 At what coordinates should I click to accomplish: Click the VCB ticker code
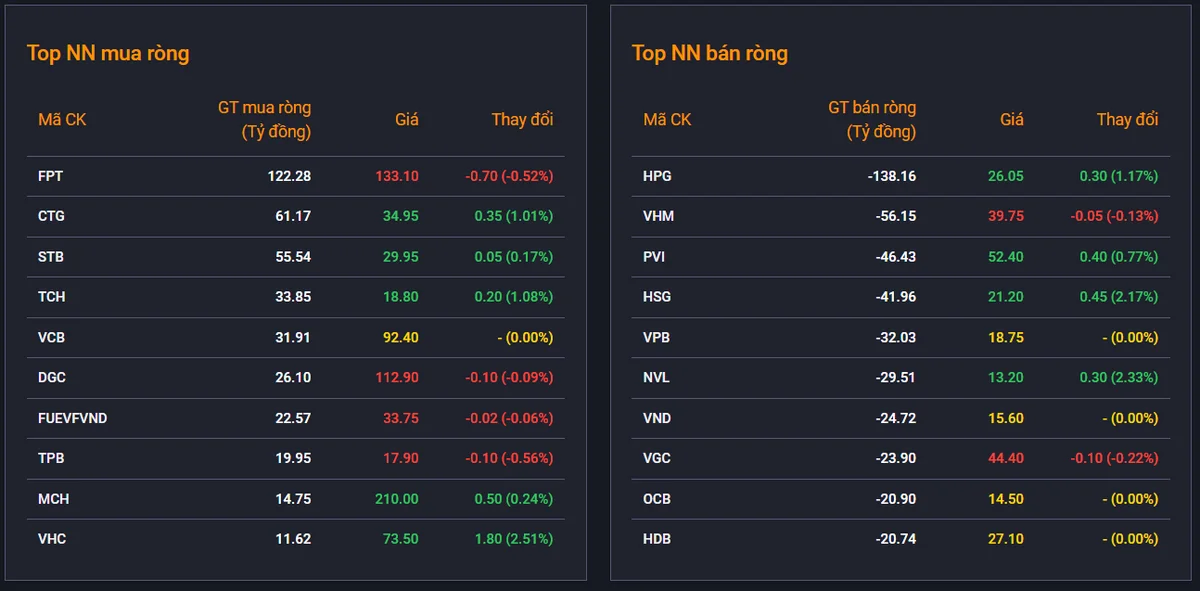[x=52, y=338]
